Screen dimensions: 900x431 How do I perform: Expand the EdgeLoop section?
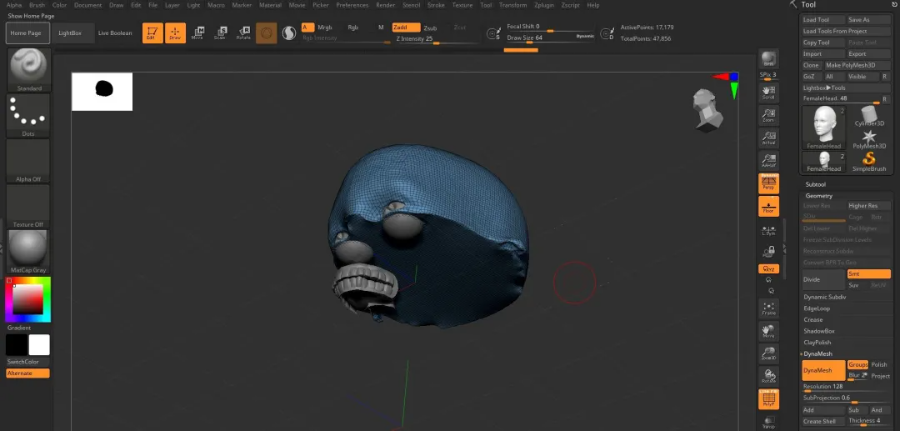pos(817,308)
